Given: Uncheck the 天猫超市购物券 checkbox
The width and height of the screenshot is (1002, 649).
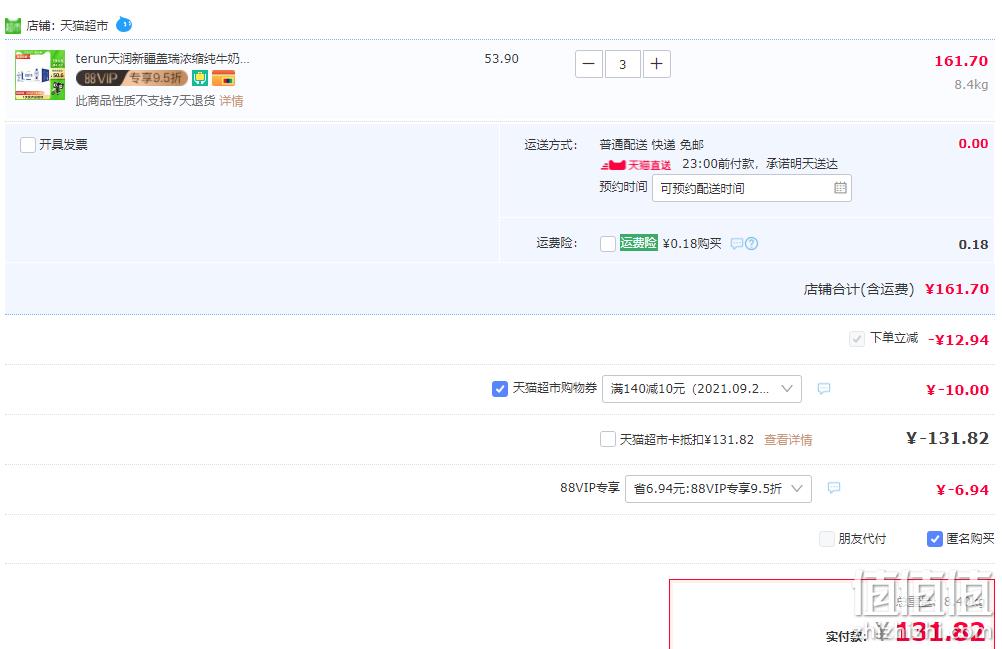Looking at the screenshot, I should tap(500, 388).
